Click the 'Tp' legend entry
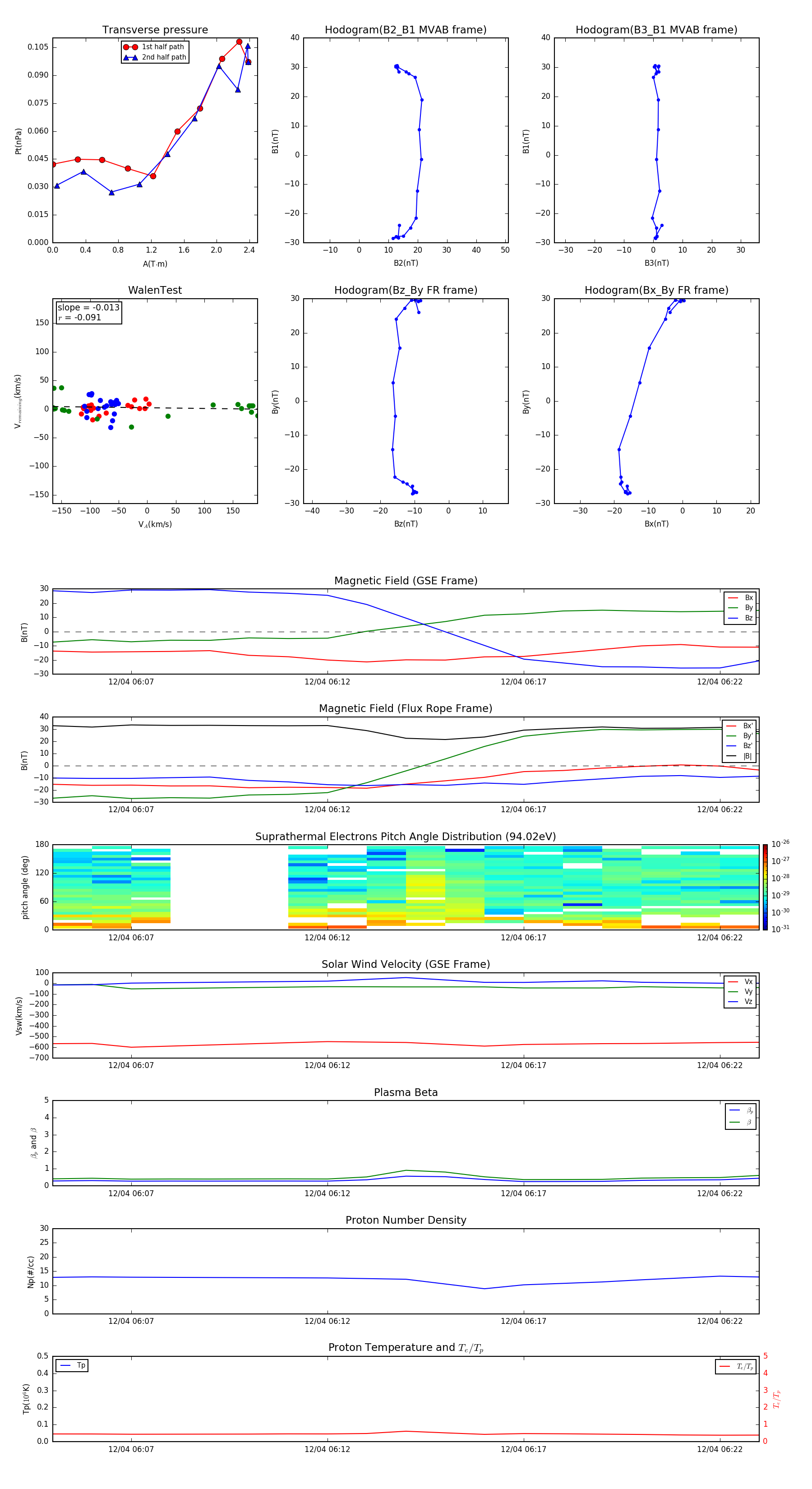The image size is (812, 1489). (72, 1365)
